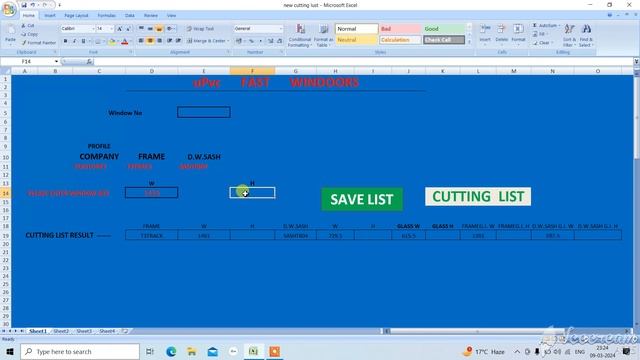Expand the cell styles gallery
Image resolution: width=640 pixels, height=360 pixels.
[x=469, y=42]
